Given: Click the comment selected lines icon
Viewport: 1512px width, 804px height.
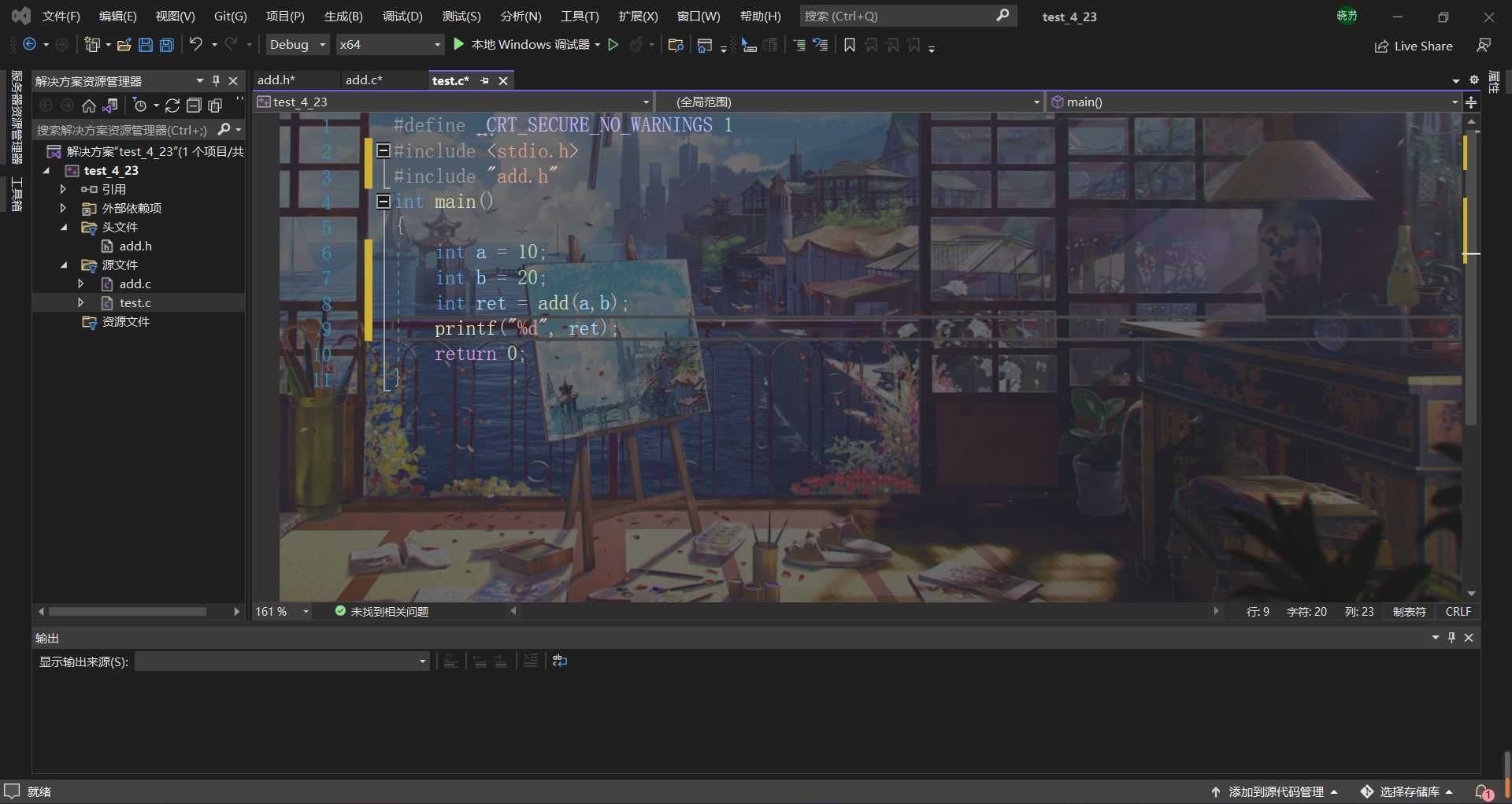Looking at the screenshot, I should [799, 45].
